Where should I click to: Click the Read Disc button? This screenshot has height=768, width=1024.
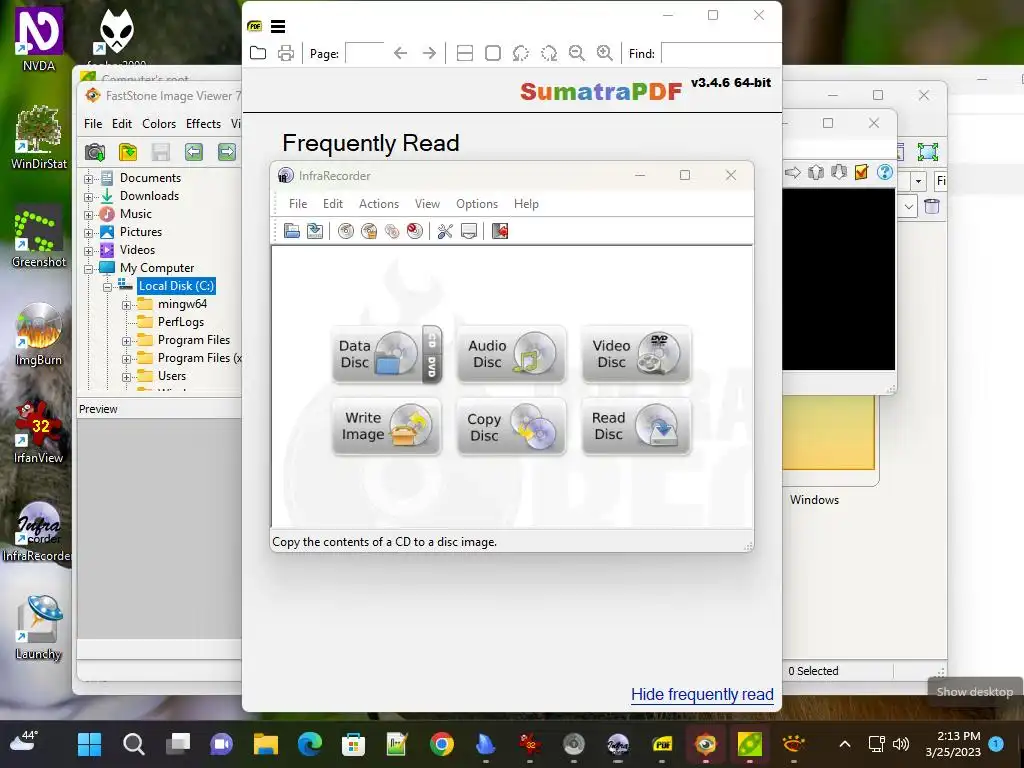[636, 426]
